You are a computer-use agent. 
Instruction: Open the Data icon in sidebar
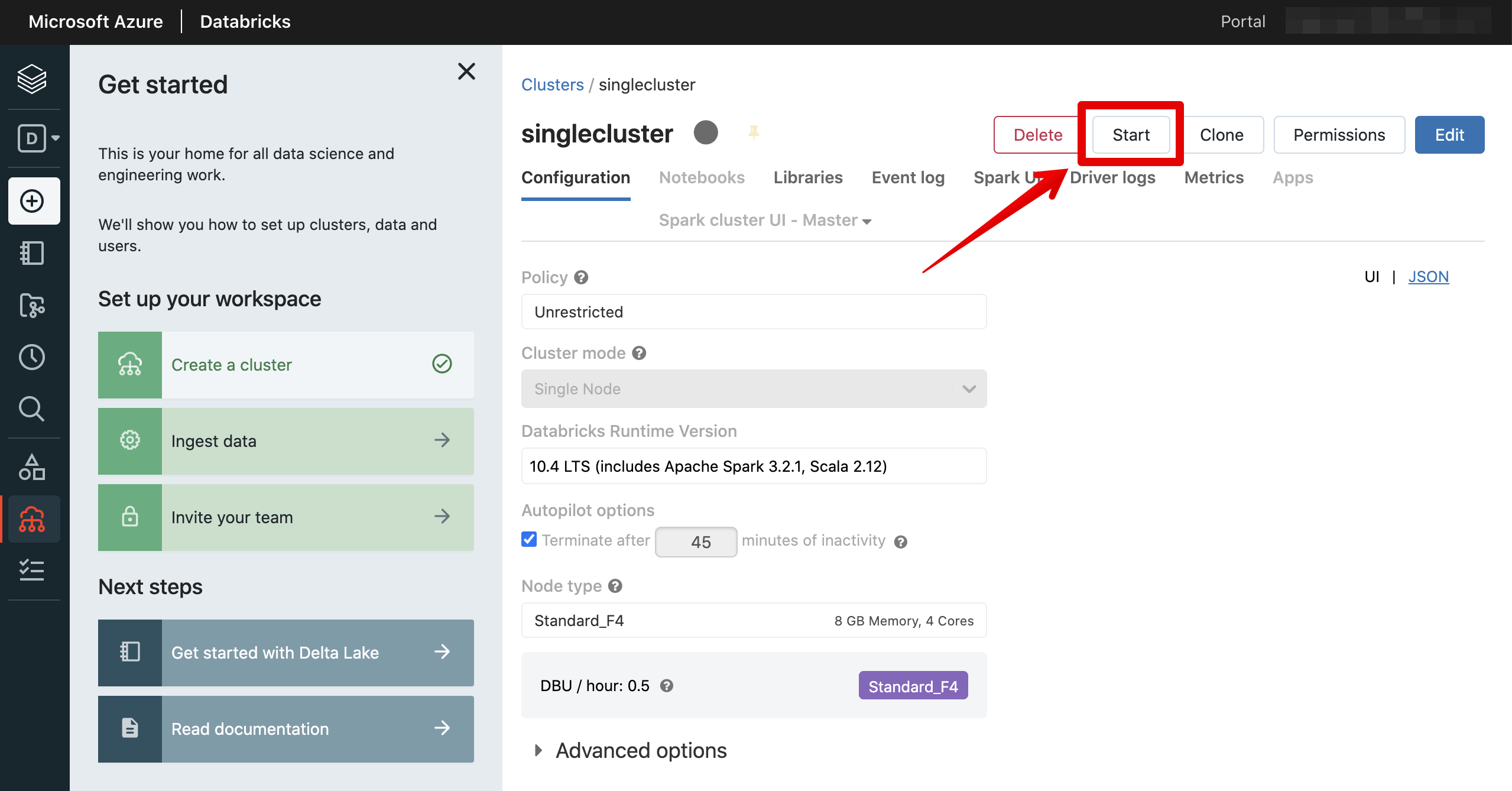pos(32,466)
